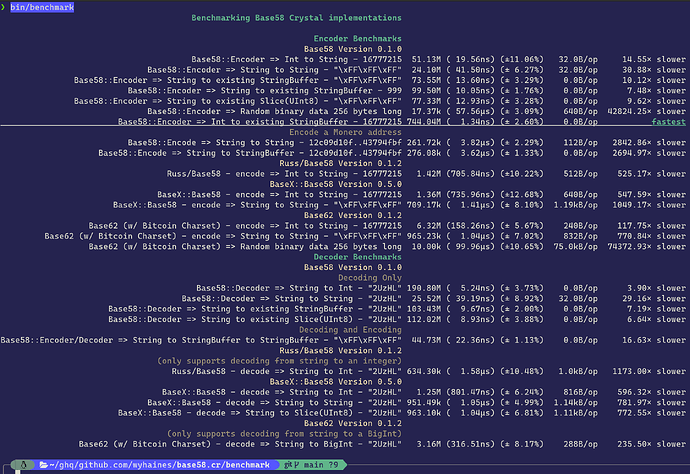Viewport: 690px width, 474px height.
Task: Click the 51.13M iterations value
Action: (426, 59)
